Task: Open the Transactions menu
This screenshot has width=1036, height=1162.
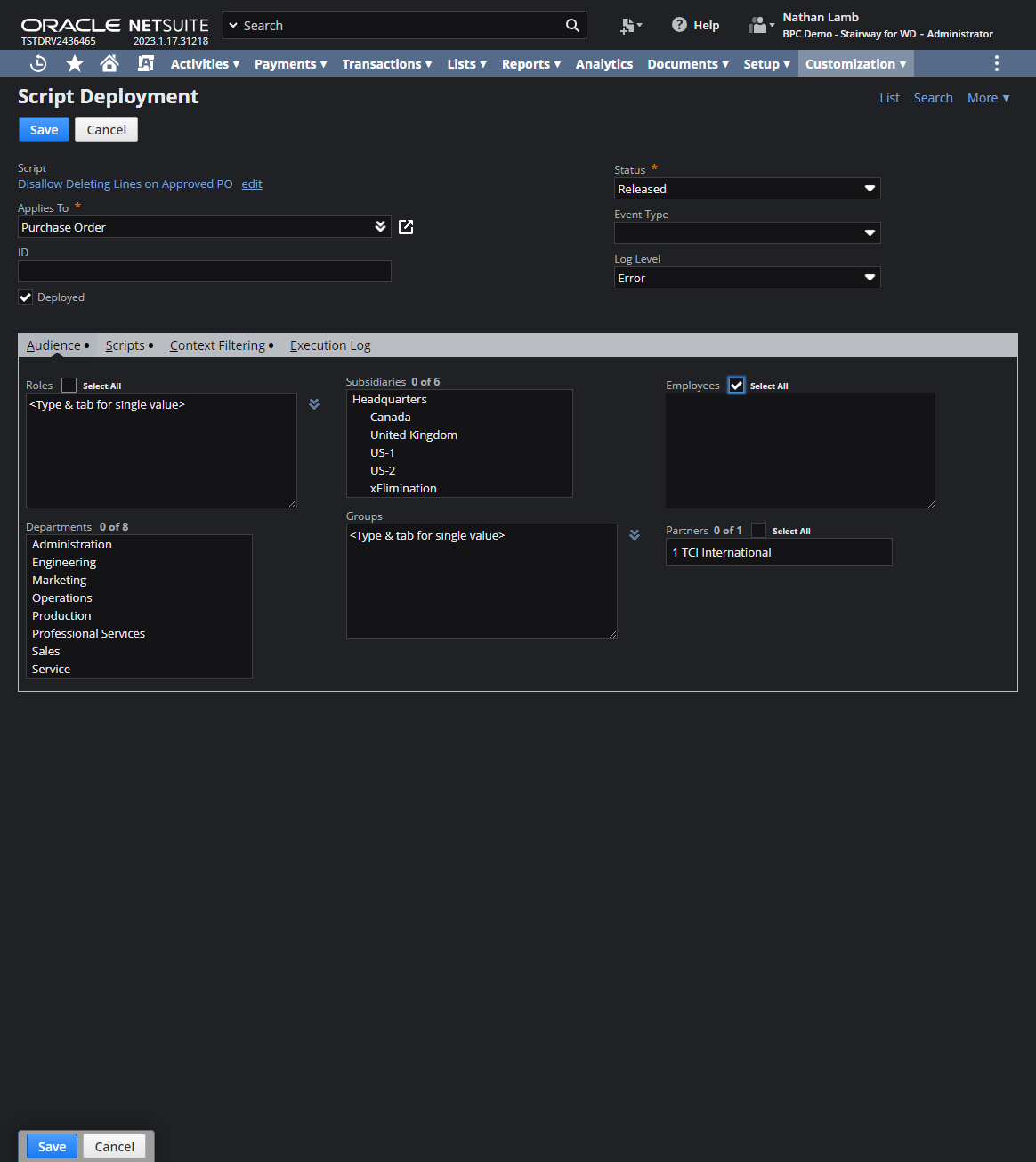Action: (387, 64)
